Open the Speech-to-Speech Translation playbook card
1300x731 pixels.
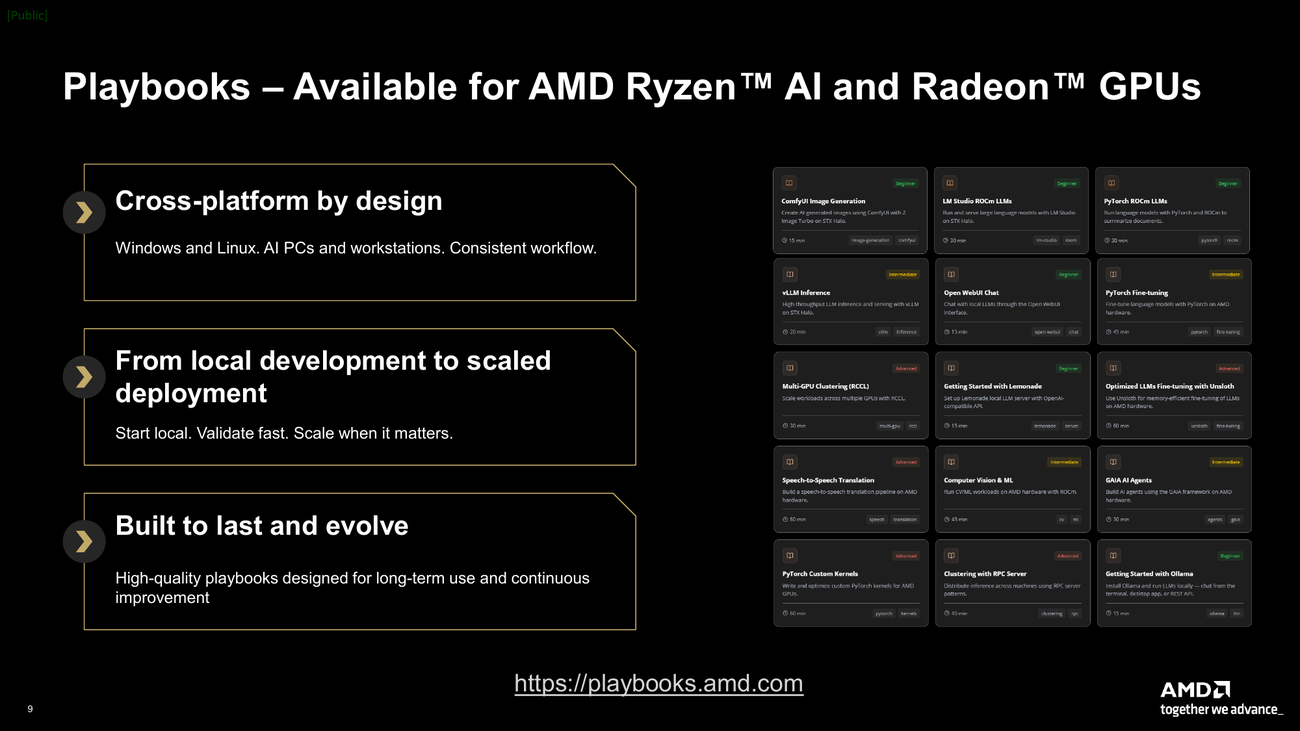click(850, 489)
